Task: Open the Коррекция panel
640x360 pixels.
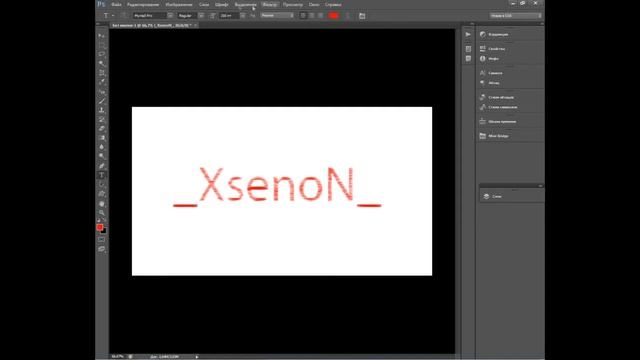Action: (x=498, y=35)
